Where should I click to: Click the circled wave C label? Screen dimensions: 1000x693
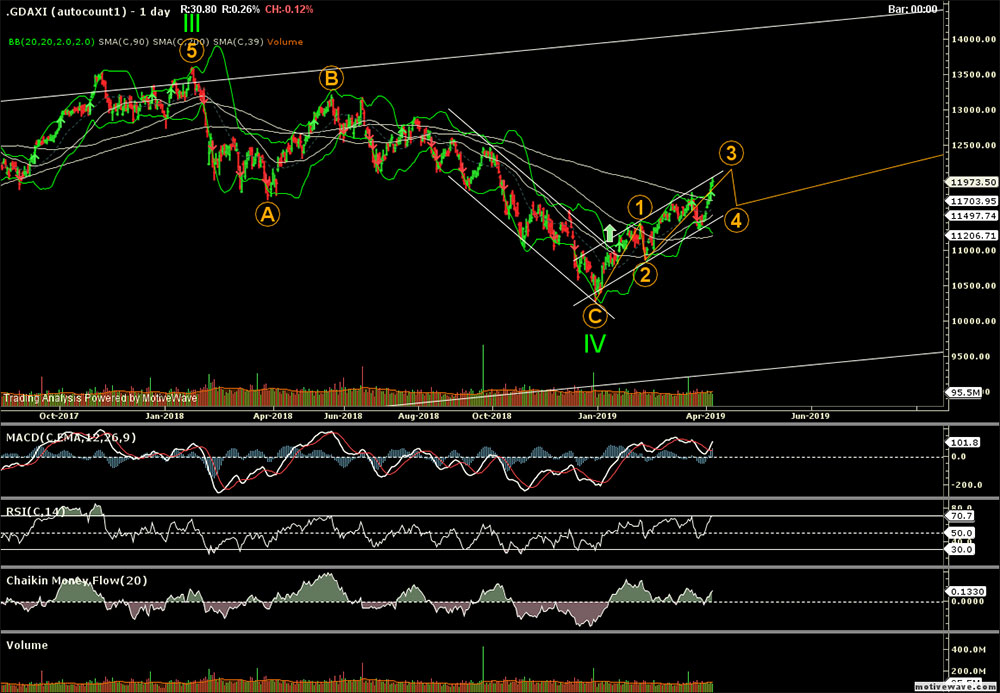[x=594, y=316]
